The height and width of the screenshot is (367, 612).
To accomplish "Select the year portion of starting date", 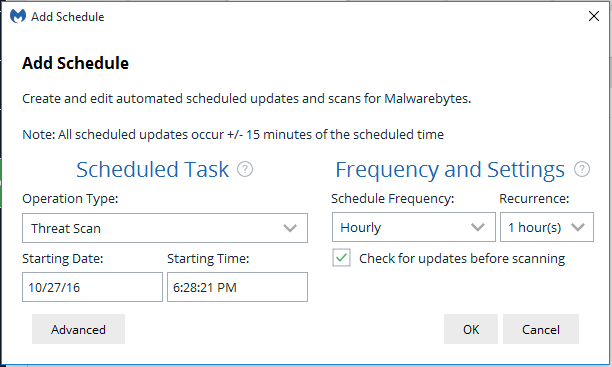I will [x=73, y=287].
